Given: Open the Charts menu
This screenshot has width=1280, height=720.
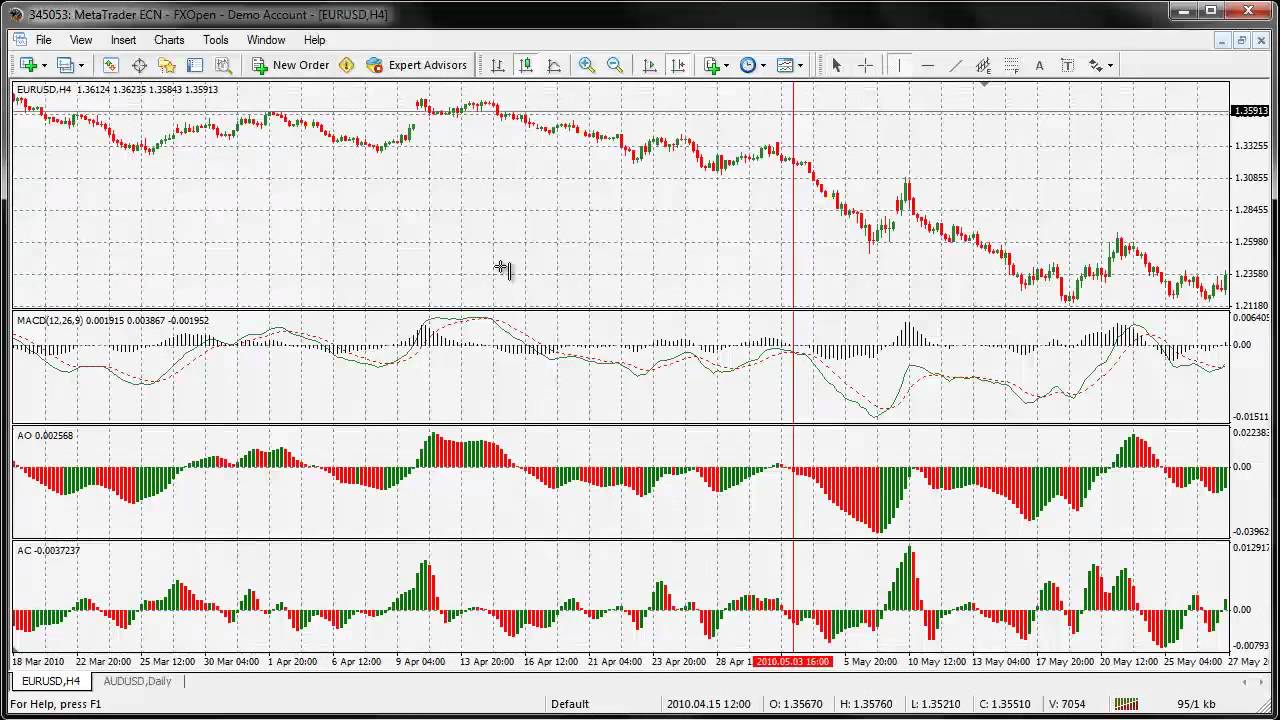Looking at the screenshot, I should click(168, 40).
